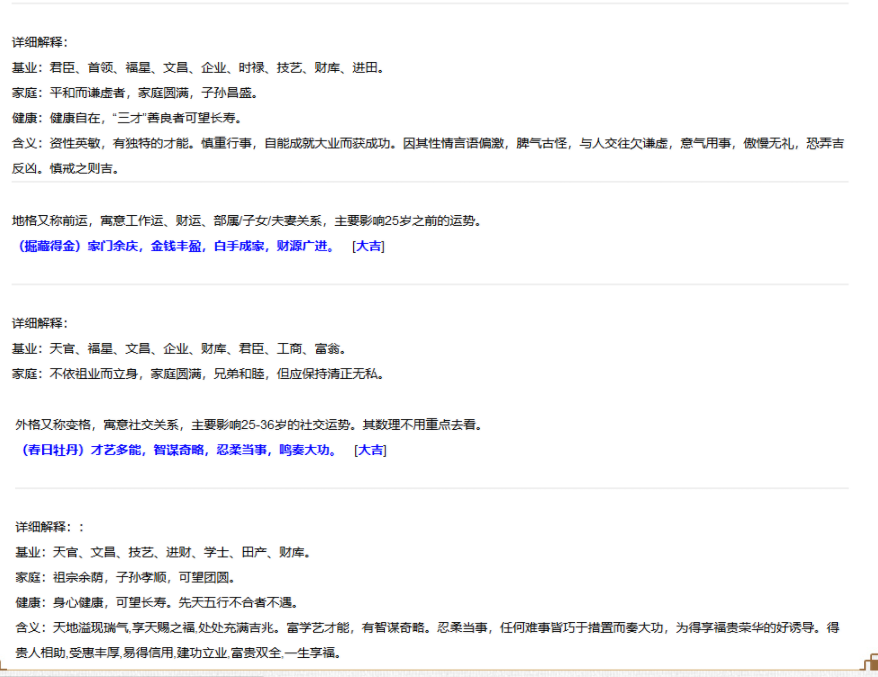Click the line '贵人相助,受惠丰厚,易得信用'

pyautogui.click(x=179, y=653)
